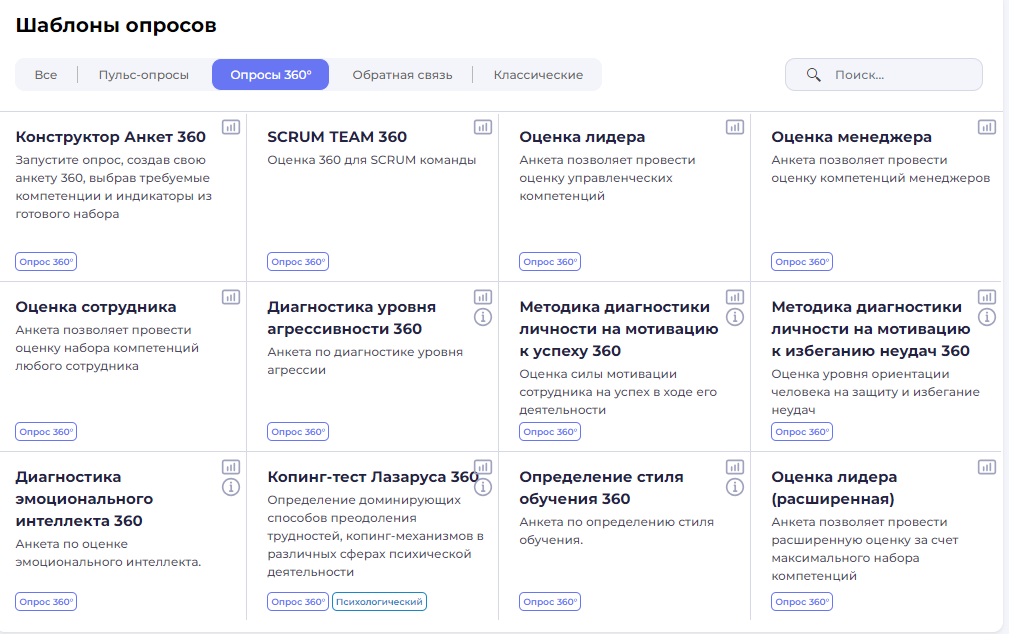The height and width of the screenshot is (634, 1009).
Task: Switch to the Пульс-опросы tab
Action: click(144, 75)
